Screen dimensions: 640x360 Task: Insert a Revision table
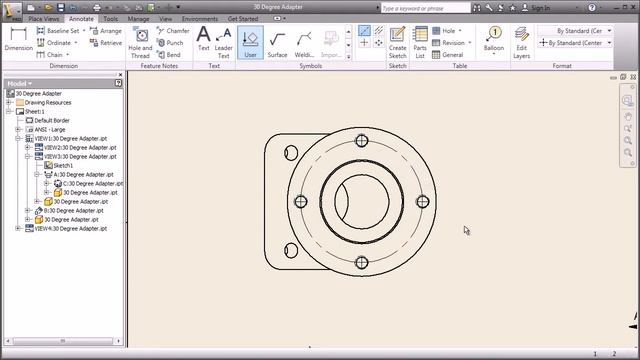click(448, 42)
